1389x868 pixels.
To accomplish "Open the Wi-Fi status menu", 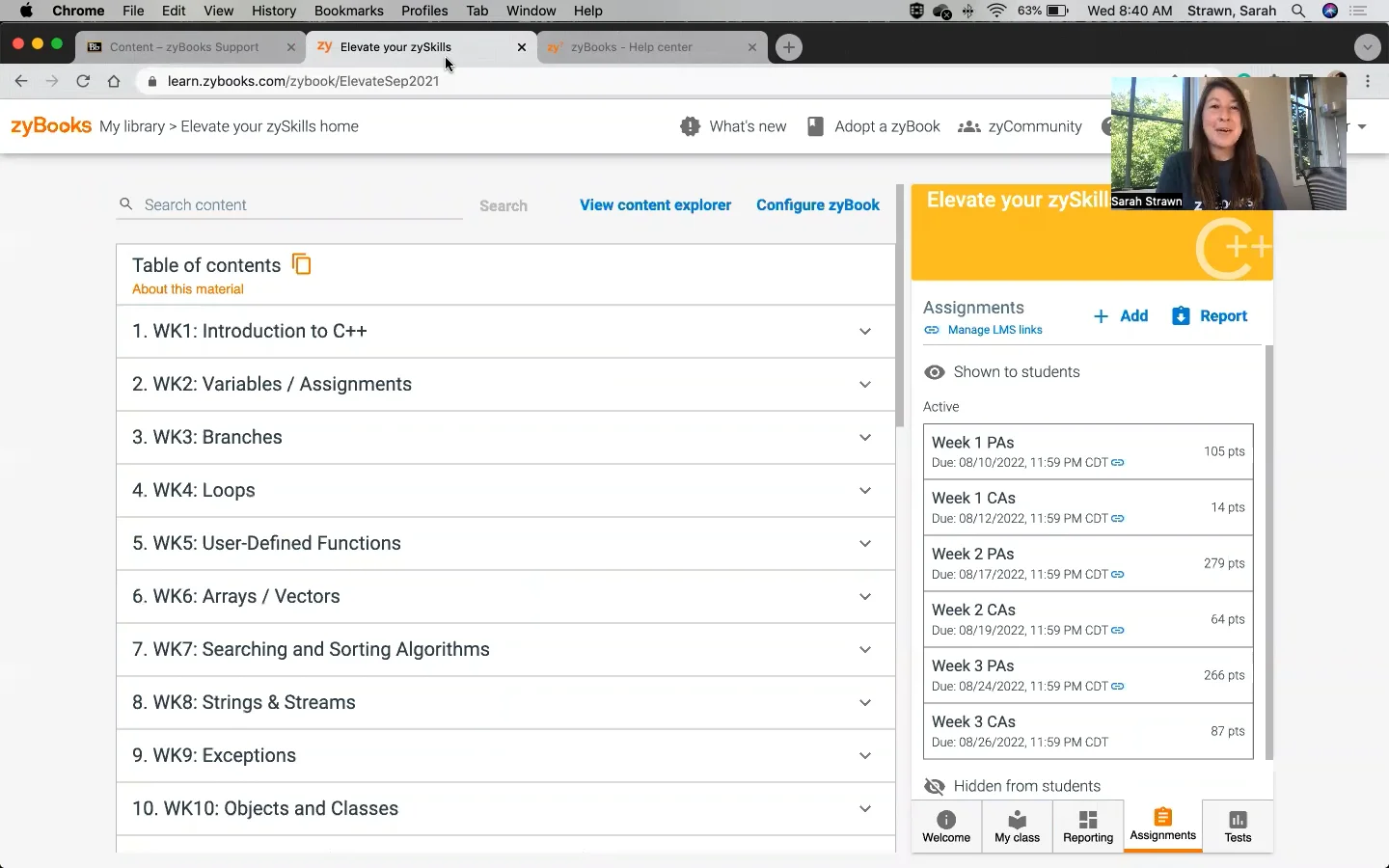I will 996,11.
